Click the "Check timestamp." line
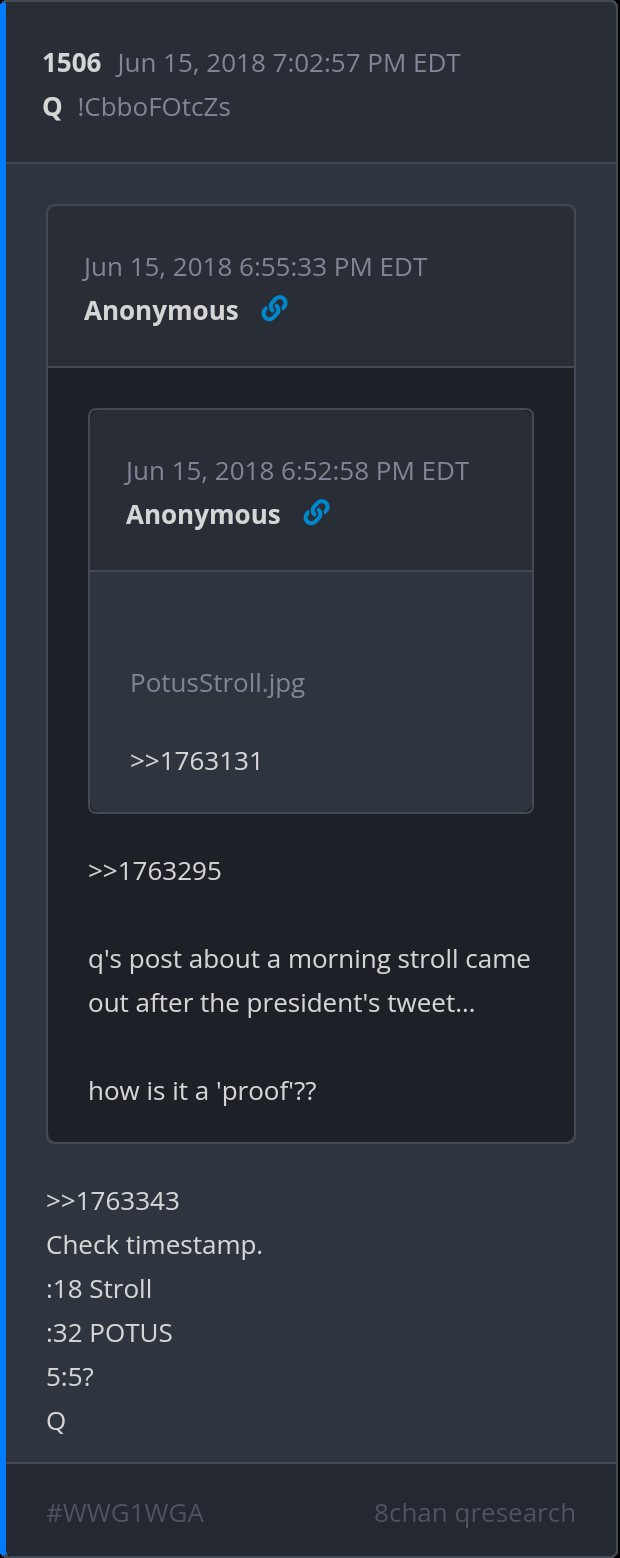The image size is (620, 1558). (154, 1246)
